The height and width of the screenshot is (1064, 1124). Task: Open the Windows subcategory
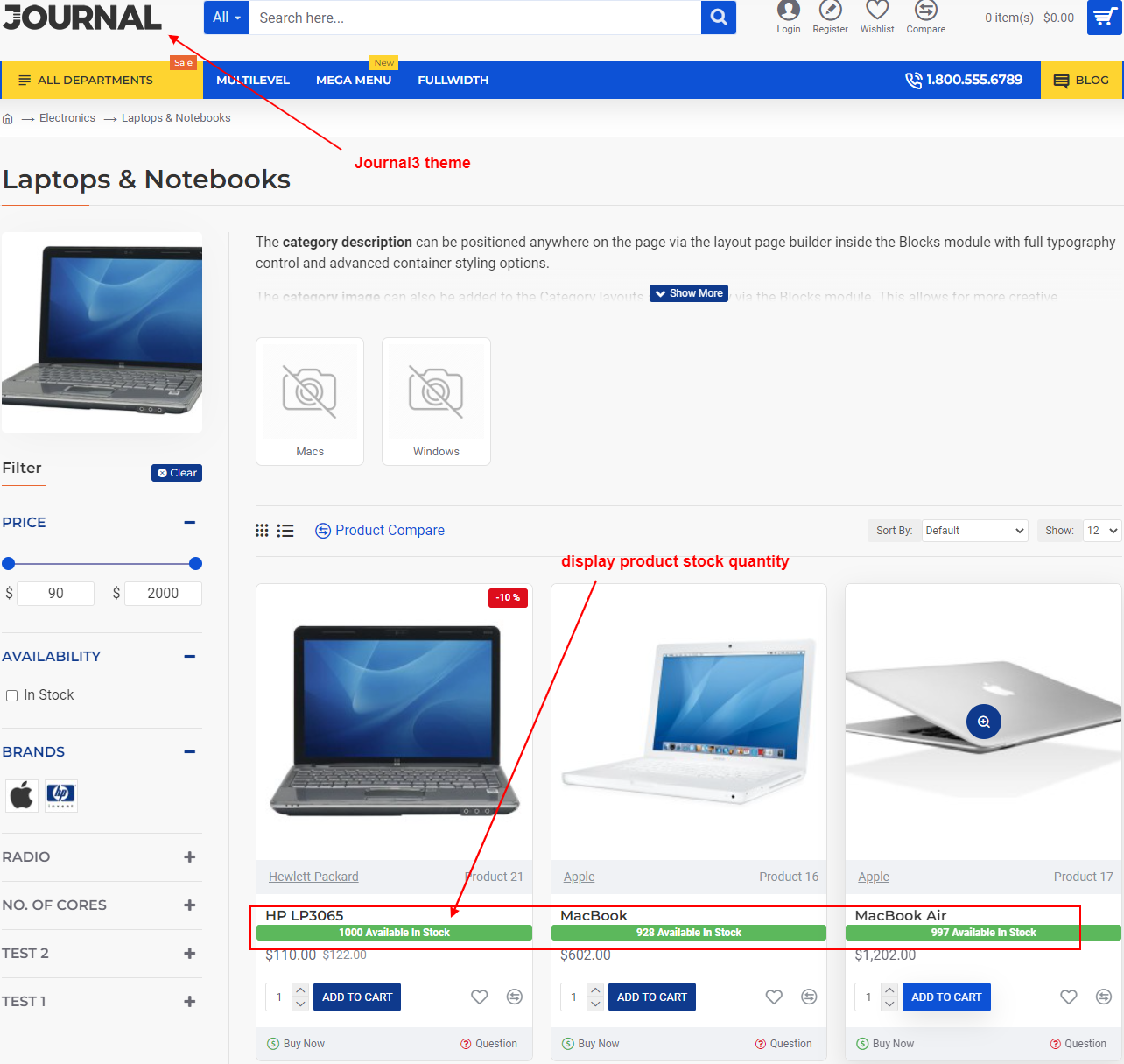click(x=436, y=401)
